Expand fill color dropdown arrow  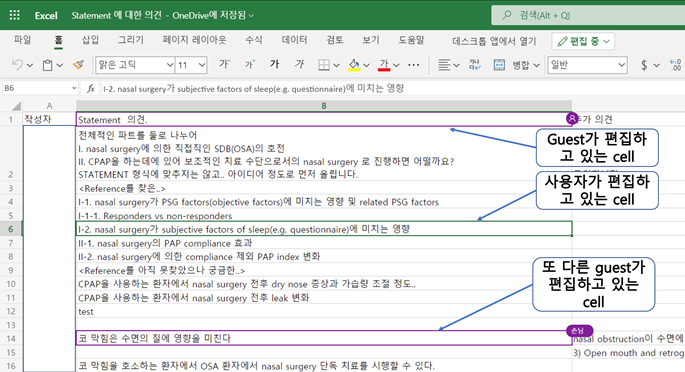click(367, 65)
